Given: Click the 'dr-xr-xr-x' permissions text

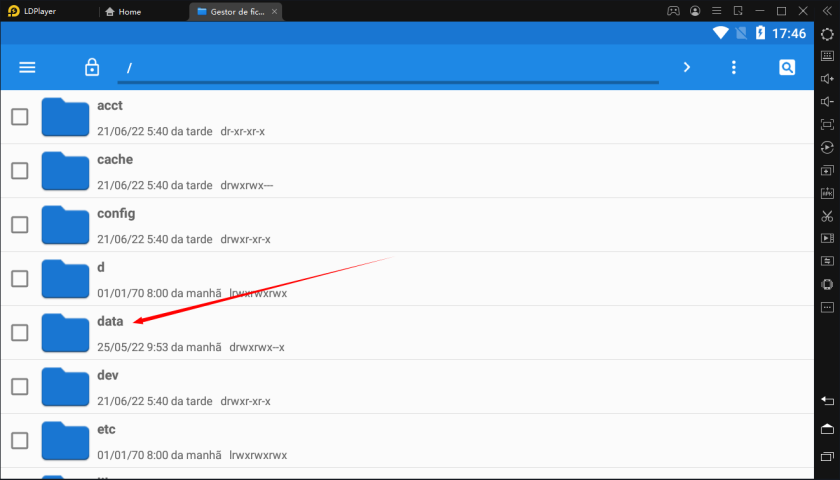Looking at the screenshot, I should (x=243, y=131).
